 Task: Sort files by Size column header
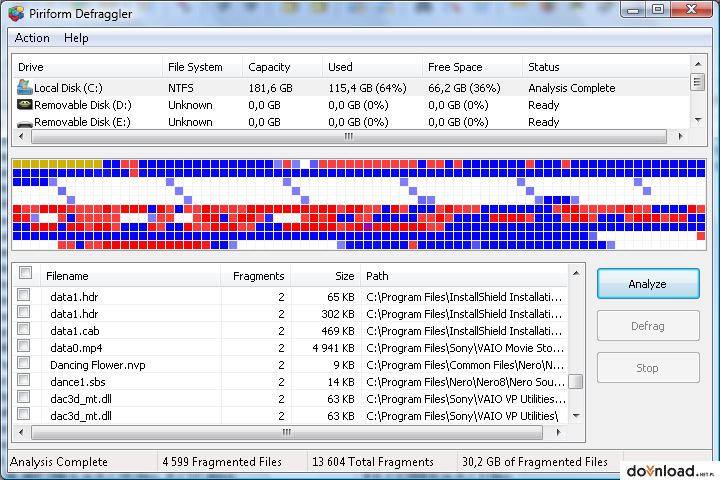(x=326, y=276)
